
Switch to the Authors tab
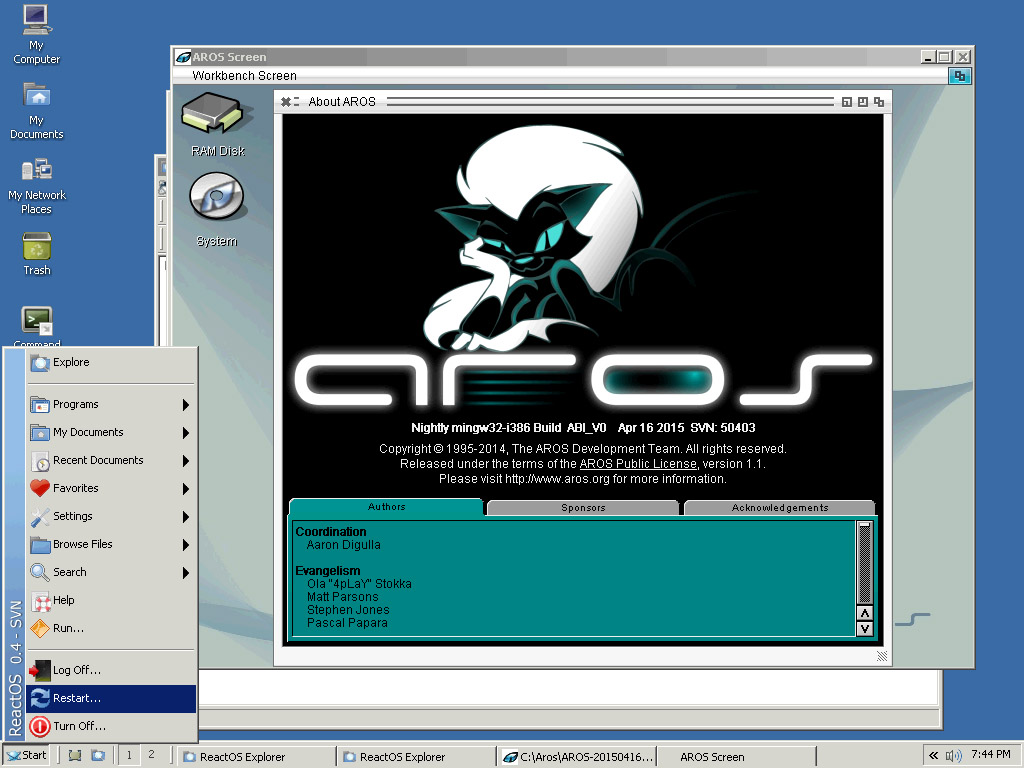(387, 507)
